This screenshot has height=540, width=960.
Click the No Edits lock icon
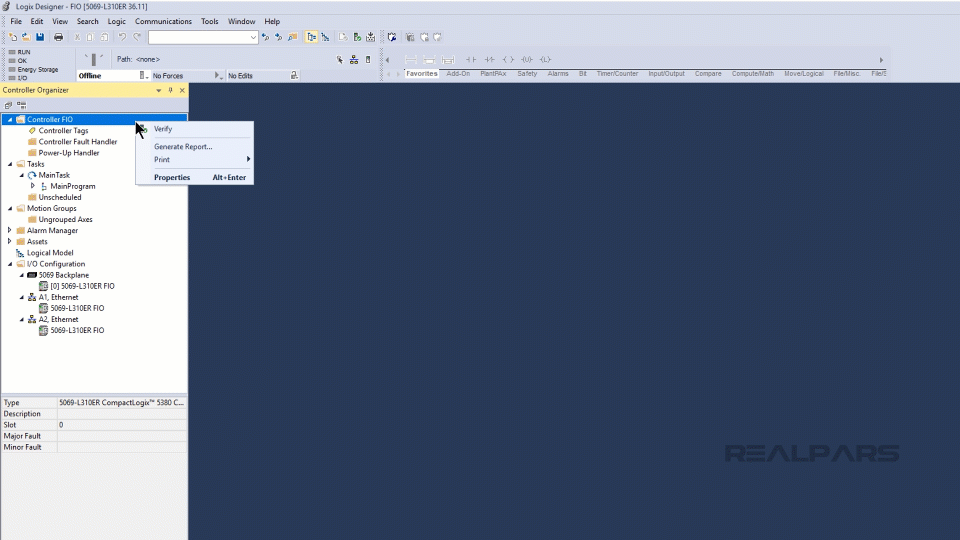pos(294,75)
